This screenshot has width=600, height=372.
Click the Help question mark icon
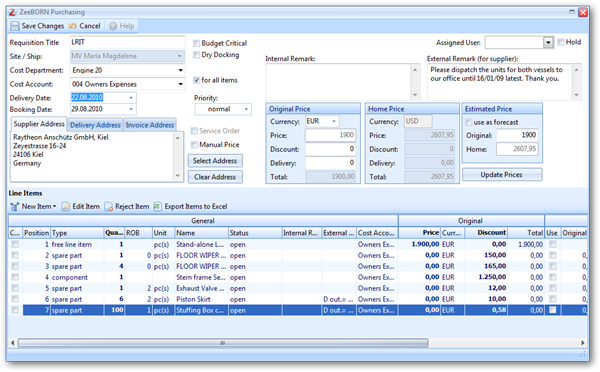pos(113,26)
